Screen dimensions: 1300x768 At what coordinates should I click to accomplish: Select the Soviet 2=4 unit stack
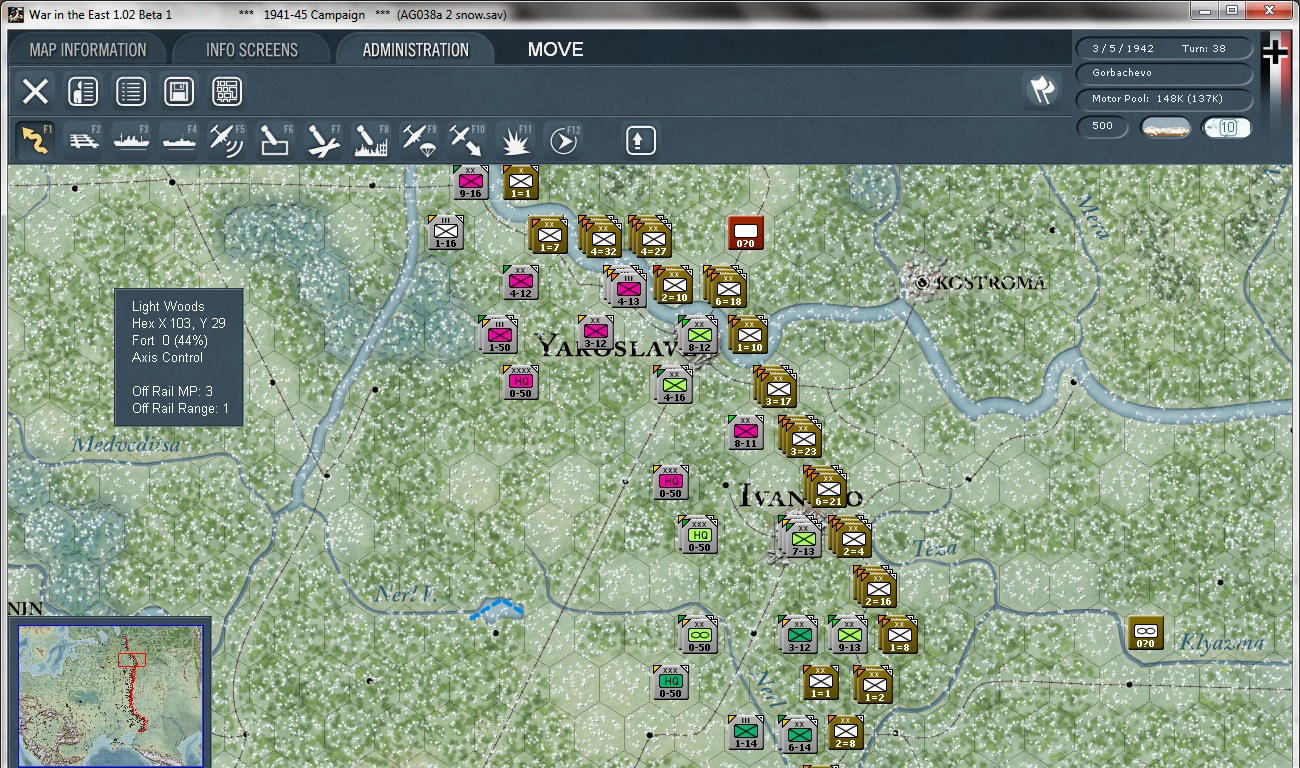click(x=852, y=538)
